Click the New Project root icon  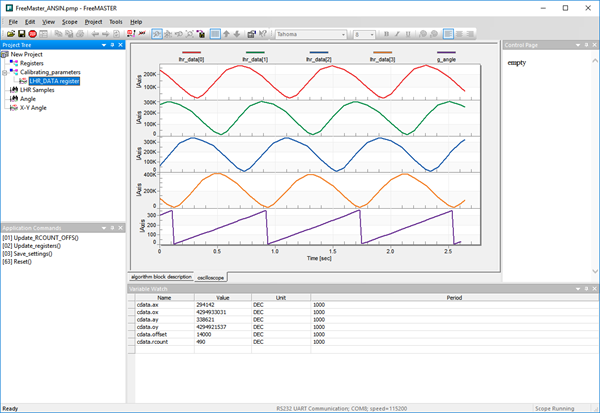(x=5, y=54)
